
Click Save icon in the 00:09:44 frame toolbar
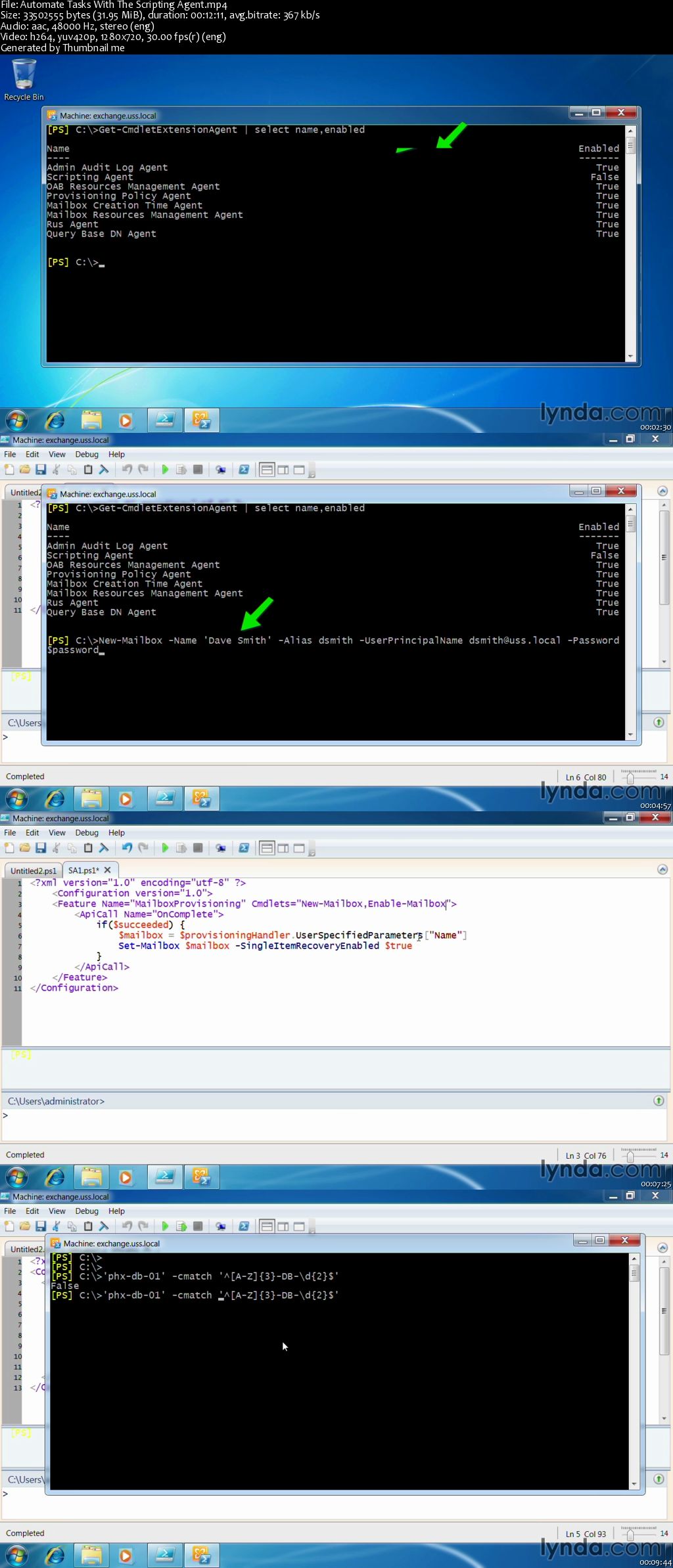(x=41, y=1226)
